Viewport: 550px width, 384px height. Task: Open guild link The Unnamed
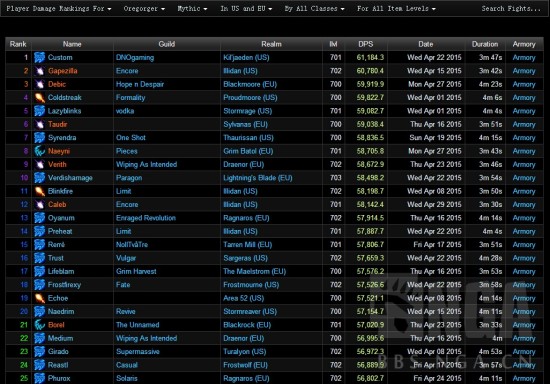[x=138, y=325]
